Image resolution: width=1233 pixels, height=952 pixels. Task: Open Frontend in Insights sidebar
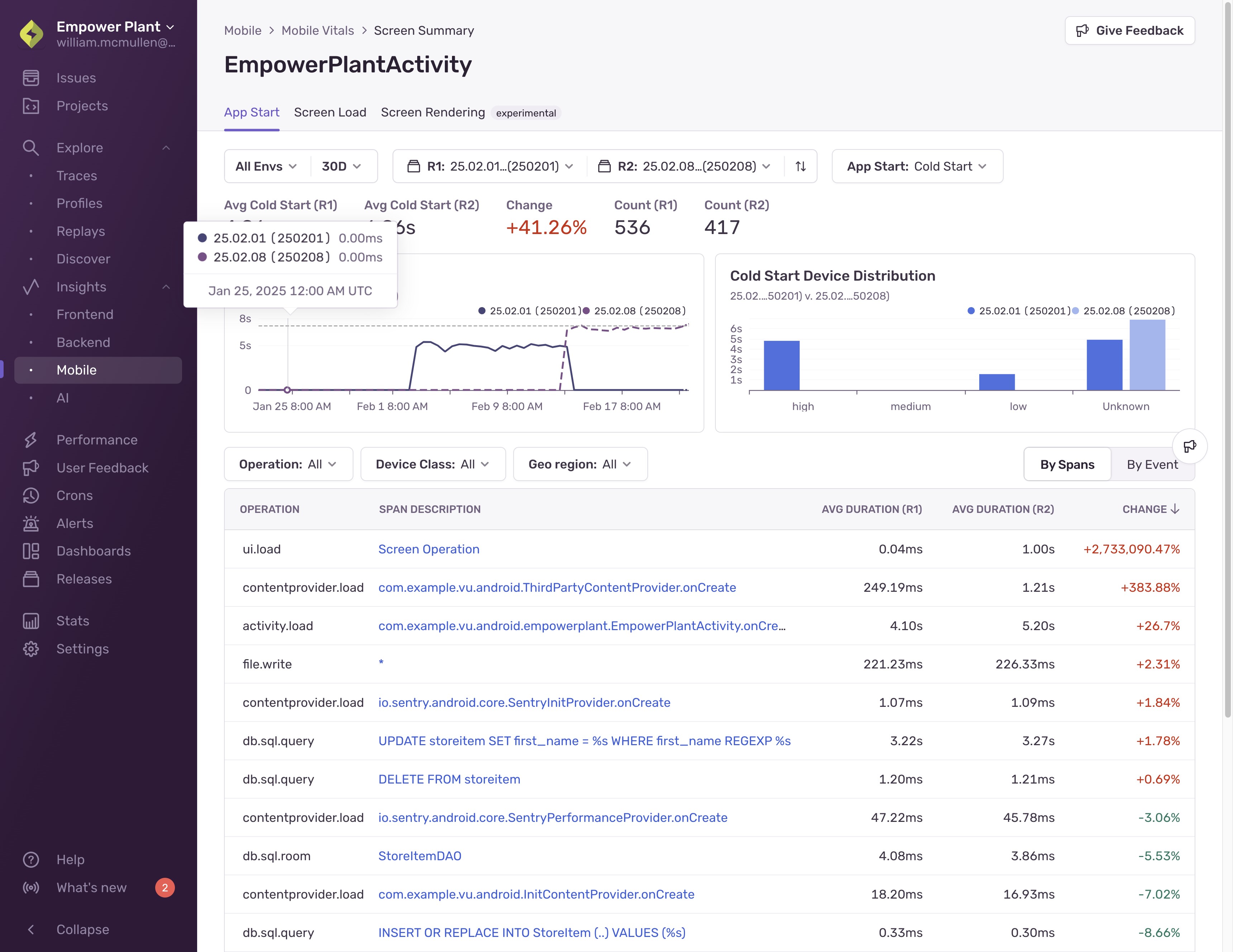(x=85, y=314)
